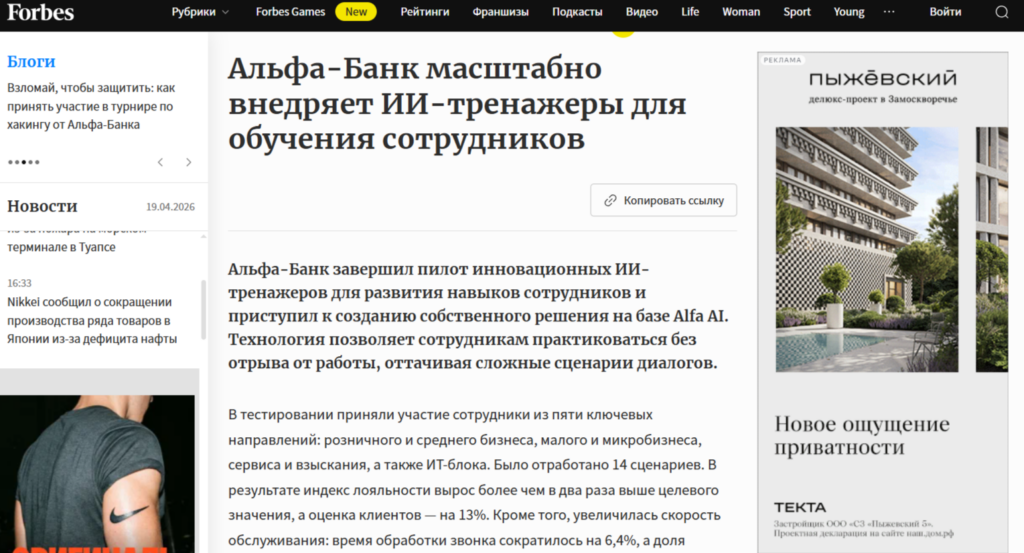Open Forbes Games section

(290, 12)
